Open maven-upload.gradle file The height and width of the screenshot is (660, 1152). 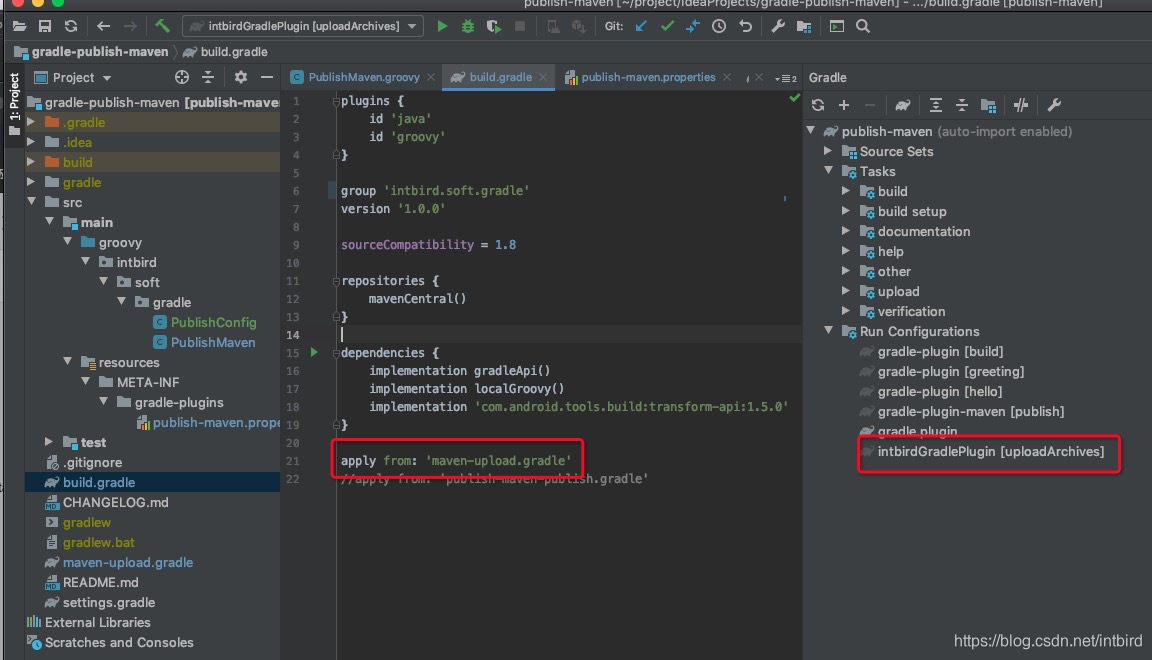pos(128,562)
